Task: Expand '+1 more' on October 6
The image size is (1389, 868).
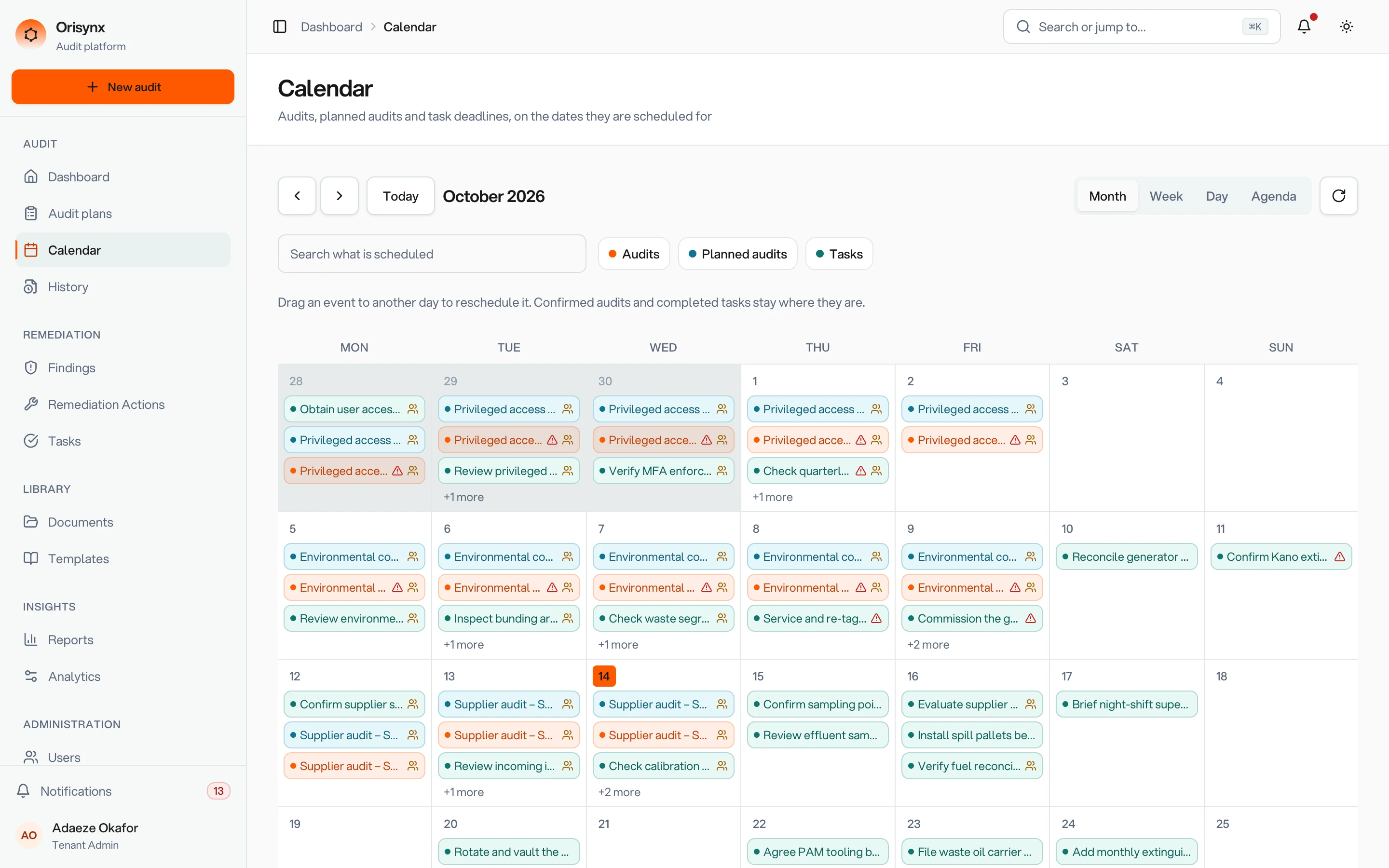Action: click(x=463, y=645)
